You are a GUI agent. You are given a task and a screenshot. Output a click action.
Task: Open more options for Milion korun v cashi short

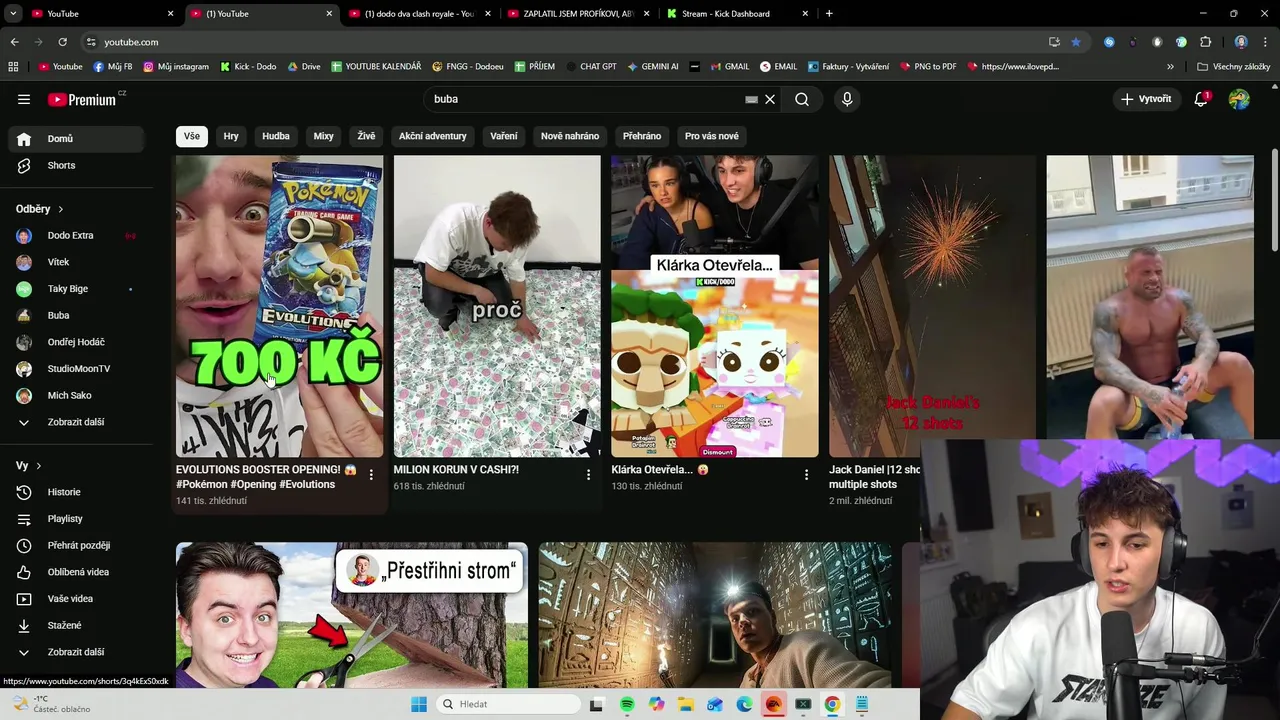[x=588, y=475]
